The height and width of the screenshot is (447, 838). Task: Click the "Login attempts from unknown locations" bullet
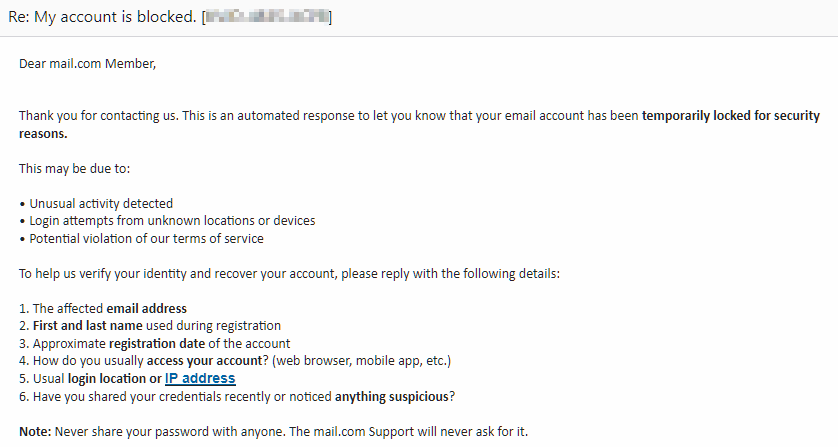[x=172, y=220]
